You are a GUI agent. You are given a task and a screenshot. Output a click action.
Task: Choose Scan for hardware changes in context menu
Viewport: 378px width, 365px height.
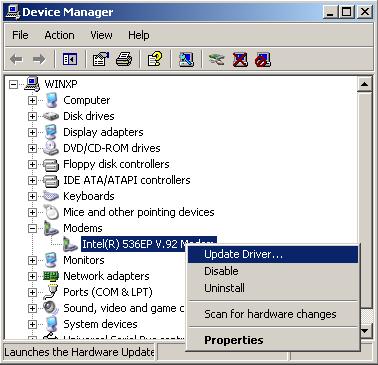tap(273, 314)
